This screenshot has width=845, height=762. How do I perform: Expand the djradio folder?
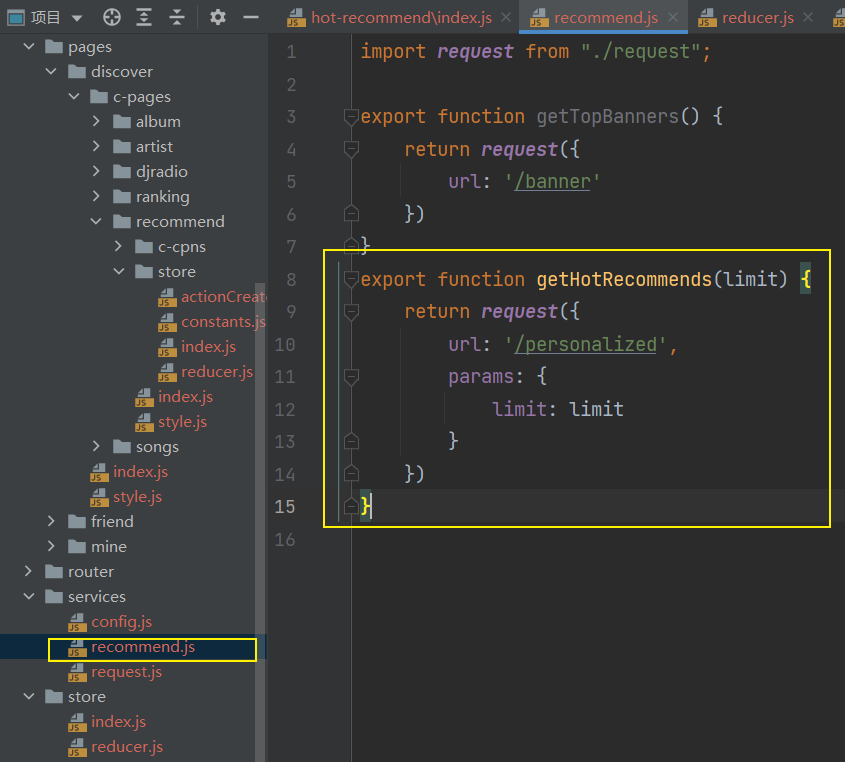[x=96, y=171]
